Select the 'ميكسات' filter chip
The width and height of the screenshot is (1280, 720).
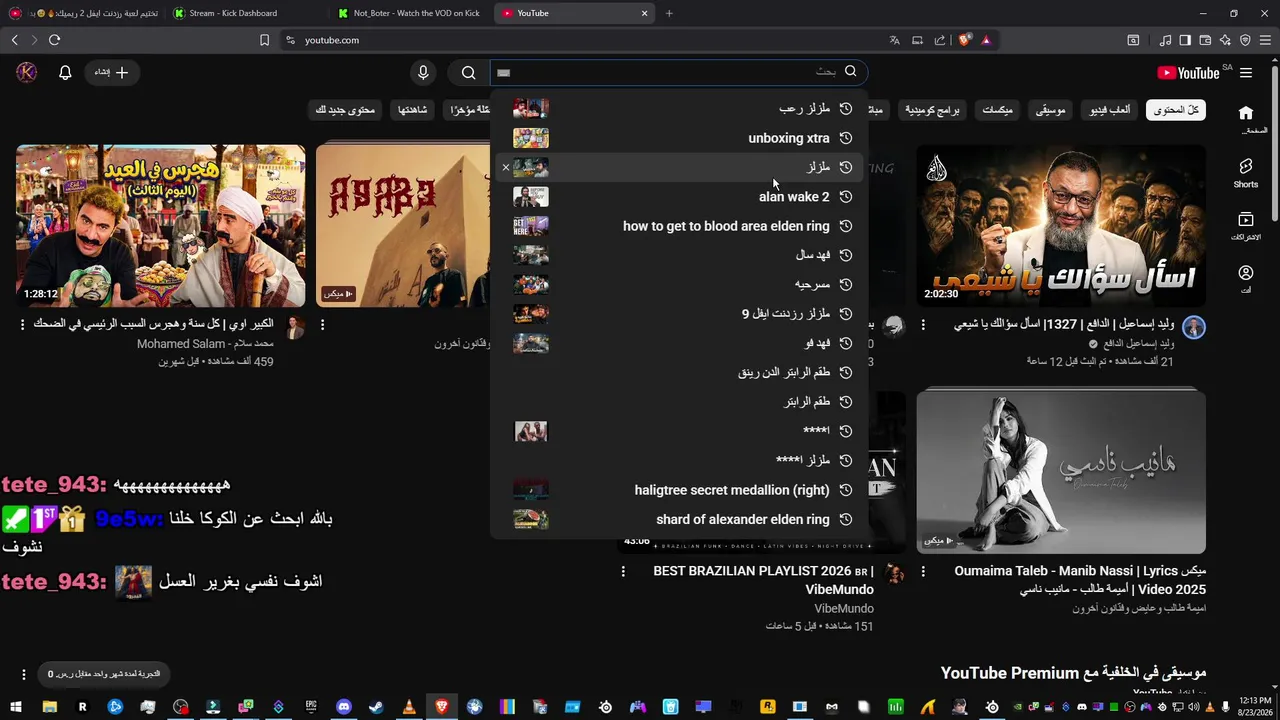click(x=997, y=110)
